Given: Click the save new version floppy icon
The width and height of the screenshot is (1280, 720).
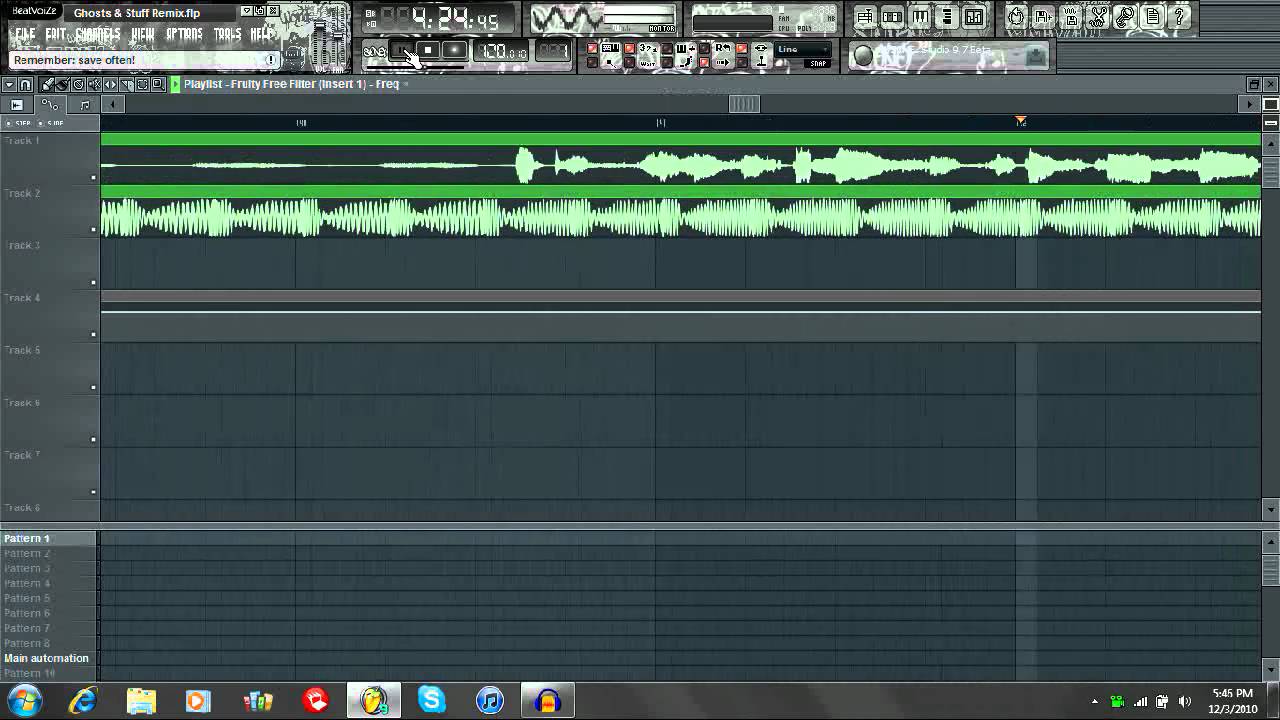Looking at the screenshot, I should (1043, 17).
